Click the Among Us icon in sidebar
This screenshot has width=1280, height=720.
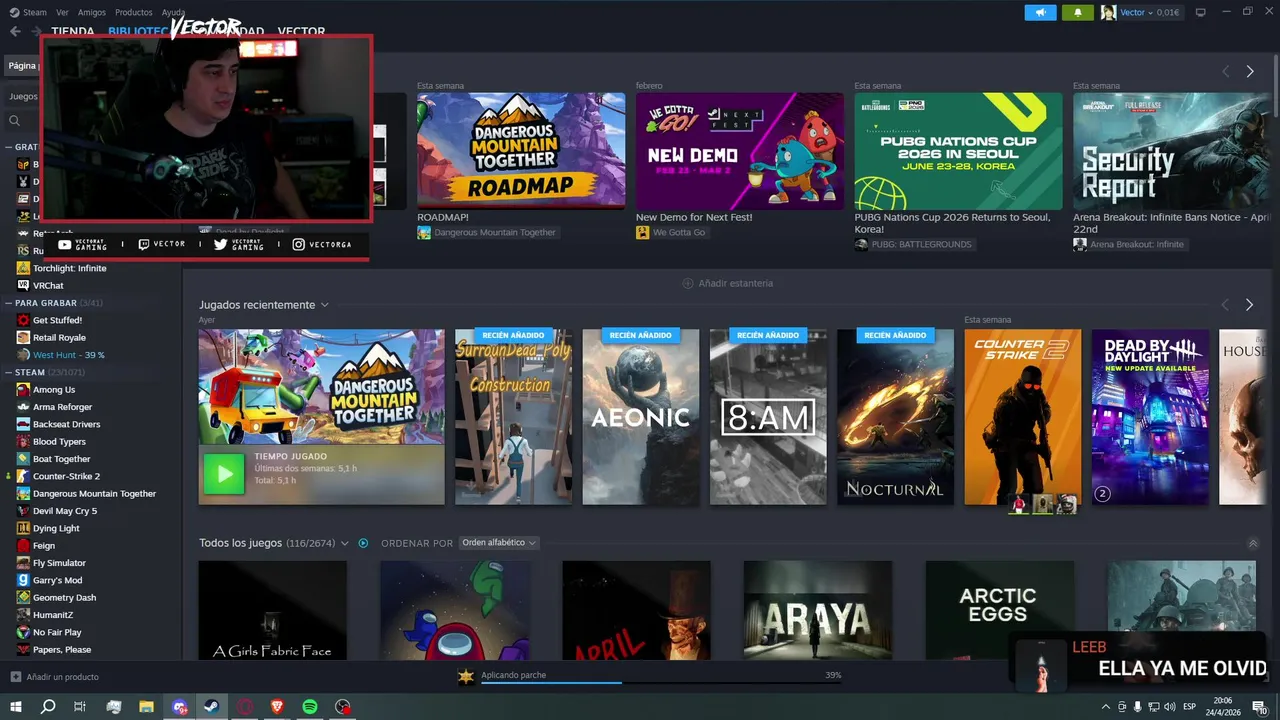[23, 389]
